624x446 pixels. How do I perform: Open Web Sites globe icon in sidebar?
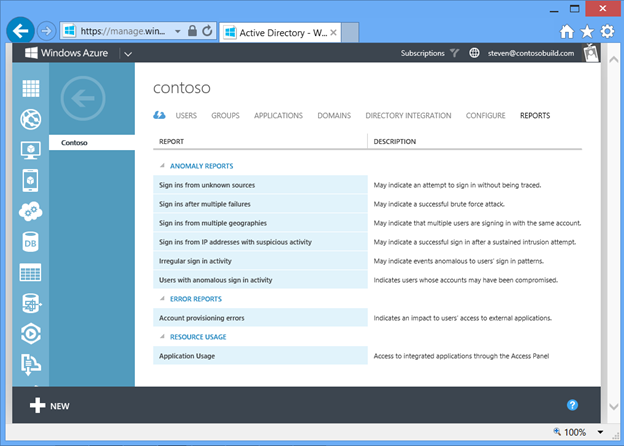[x=31, y=119]
